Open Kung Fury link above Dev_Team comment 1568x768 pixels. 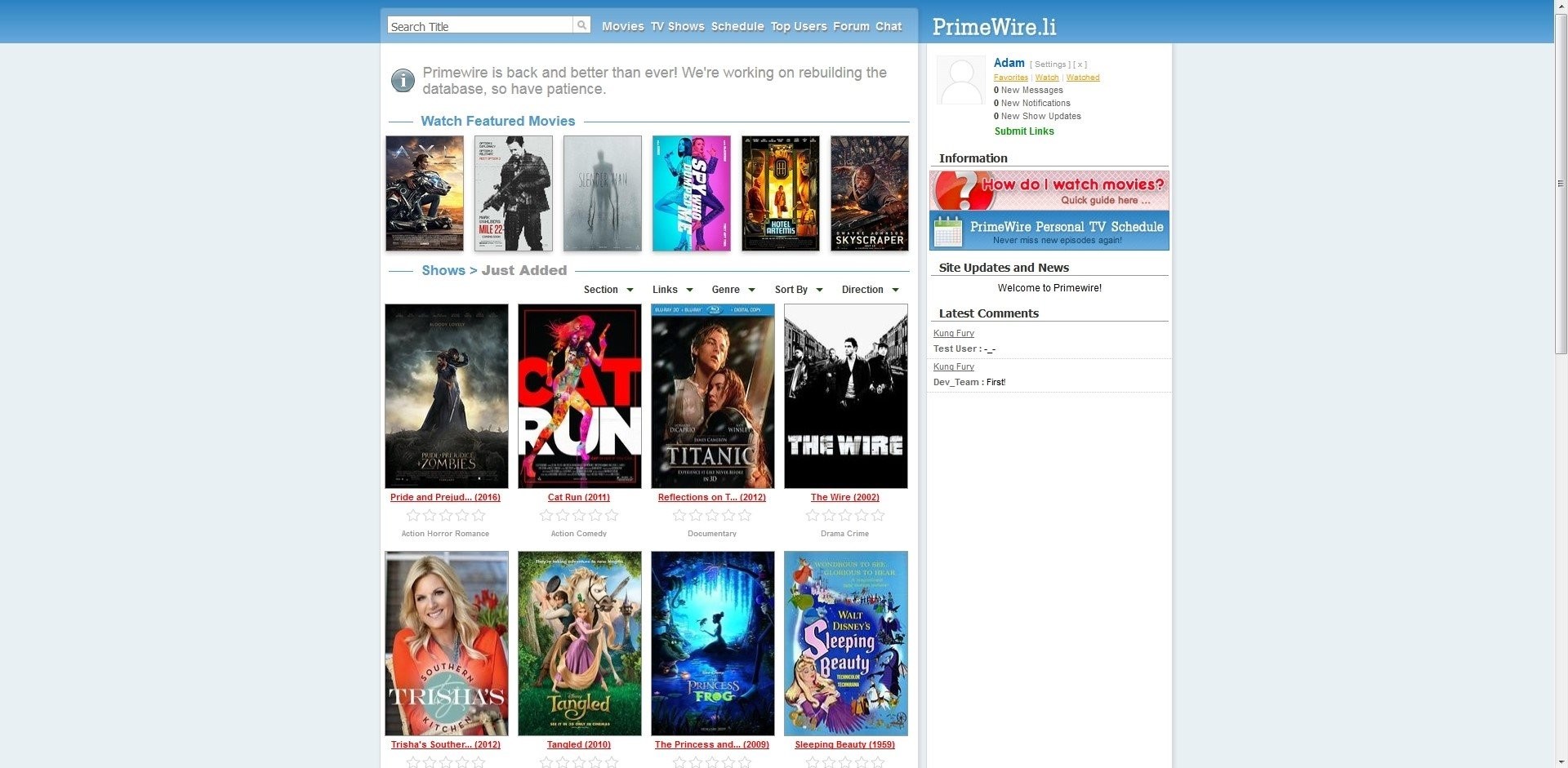[953, 366]
